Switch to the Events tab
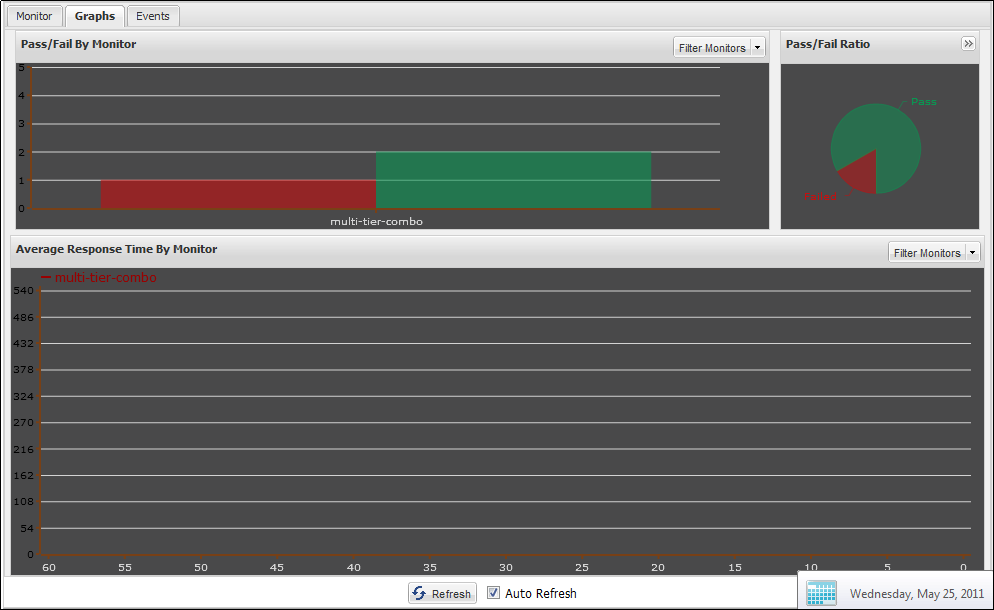994x610 pixels. click(x=153, y=16)
